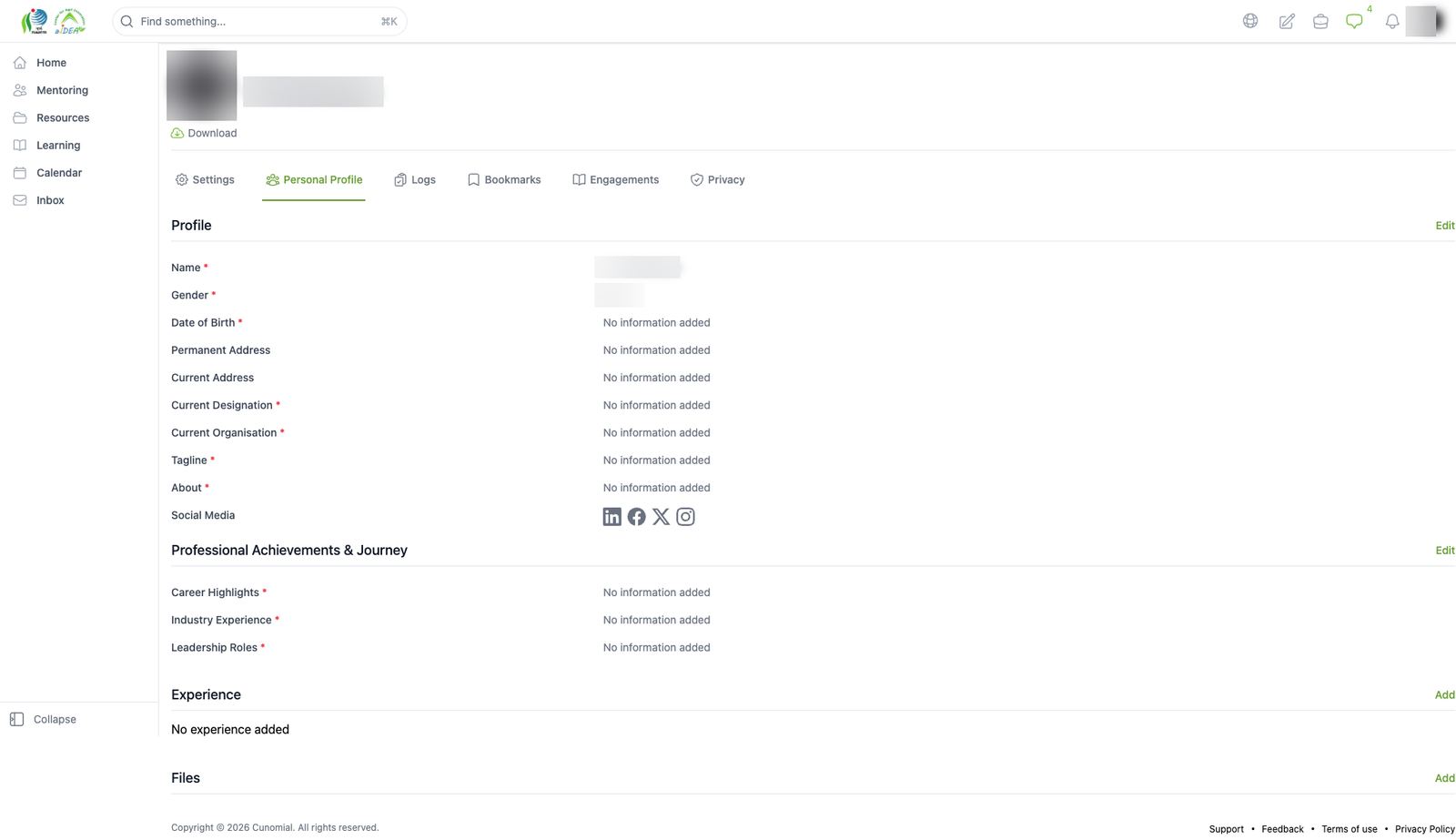Open the Support footer link

tap(1226, 829)
